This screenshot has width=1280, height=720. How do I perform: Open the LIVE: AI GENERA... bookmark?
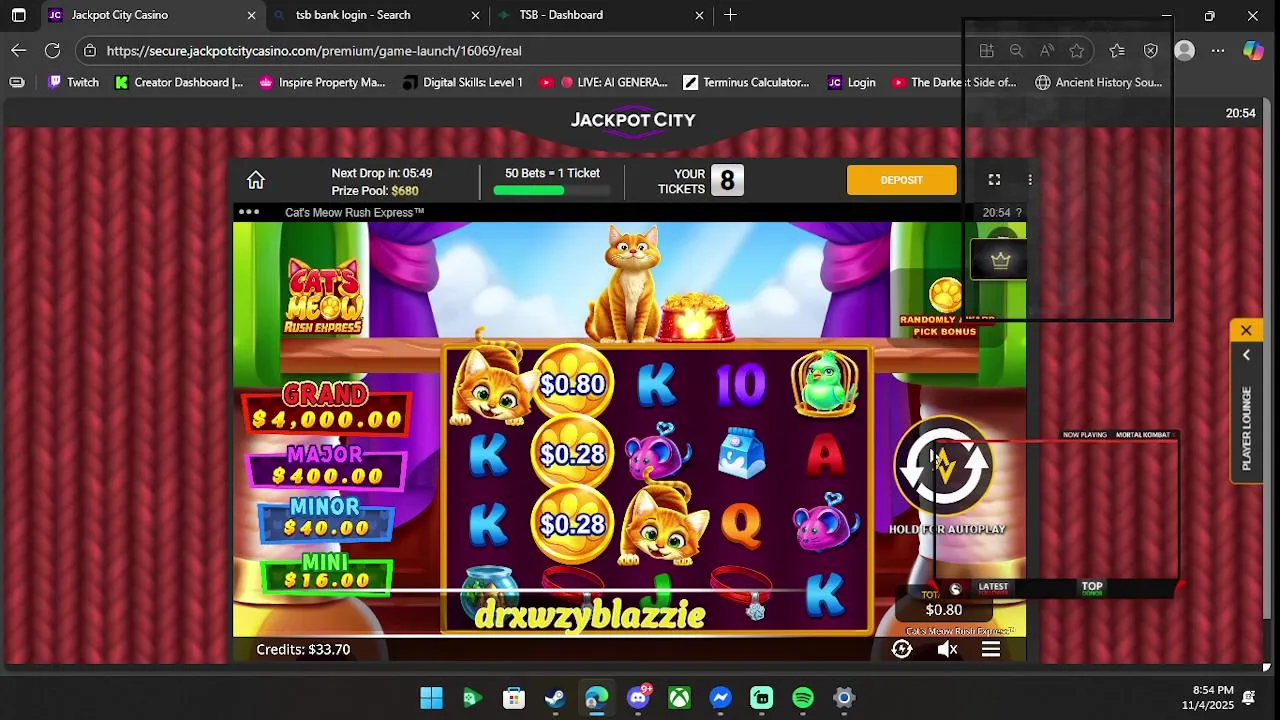pyautogui.click(x=603, y=82)
